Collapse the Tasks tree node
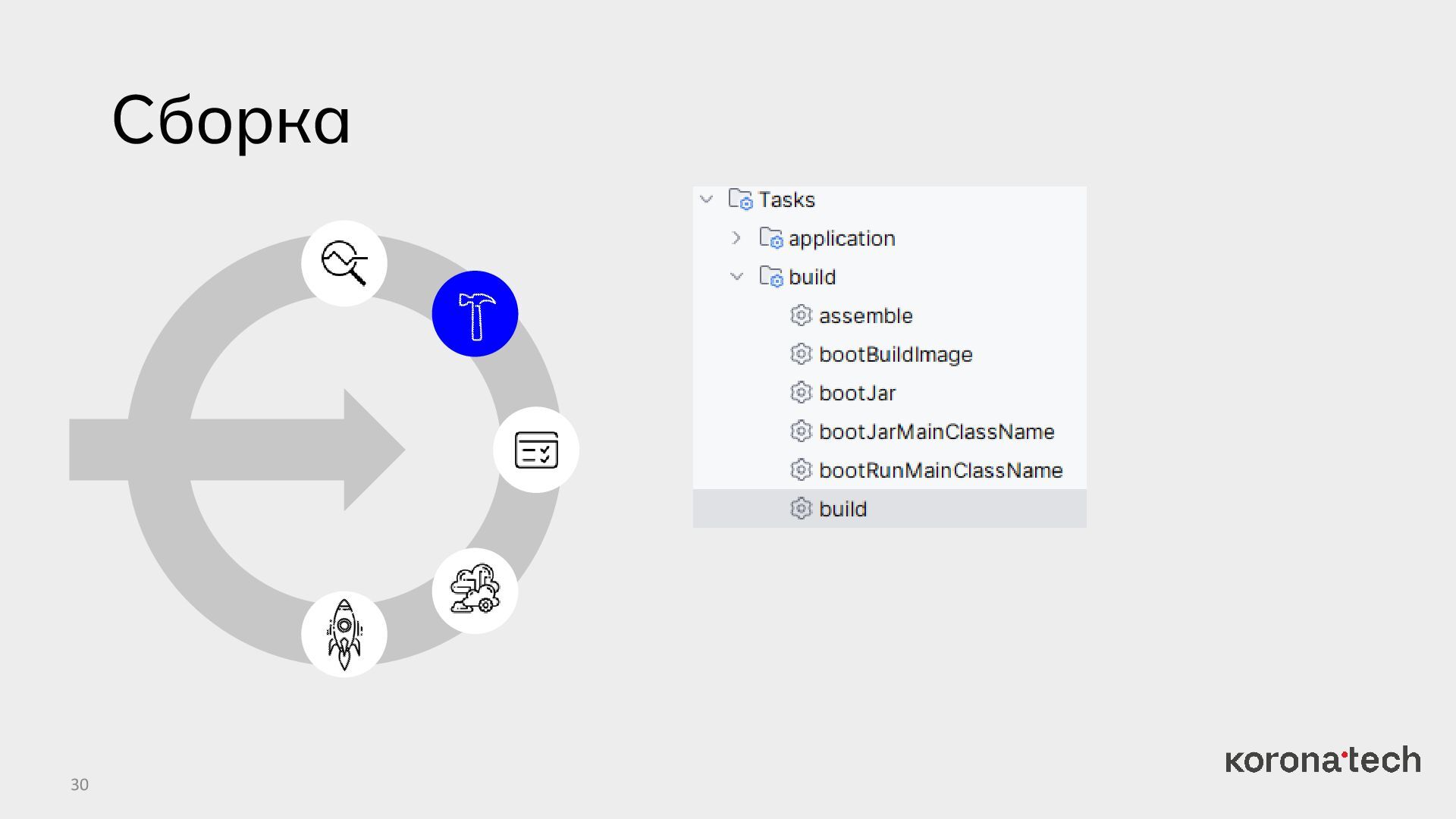1456x819 pixels. tap(707, 199)
